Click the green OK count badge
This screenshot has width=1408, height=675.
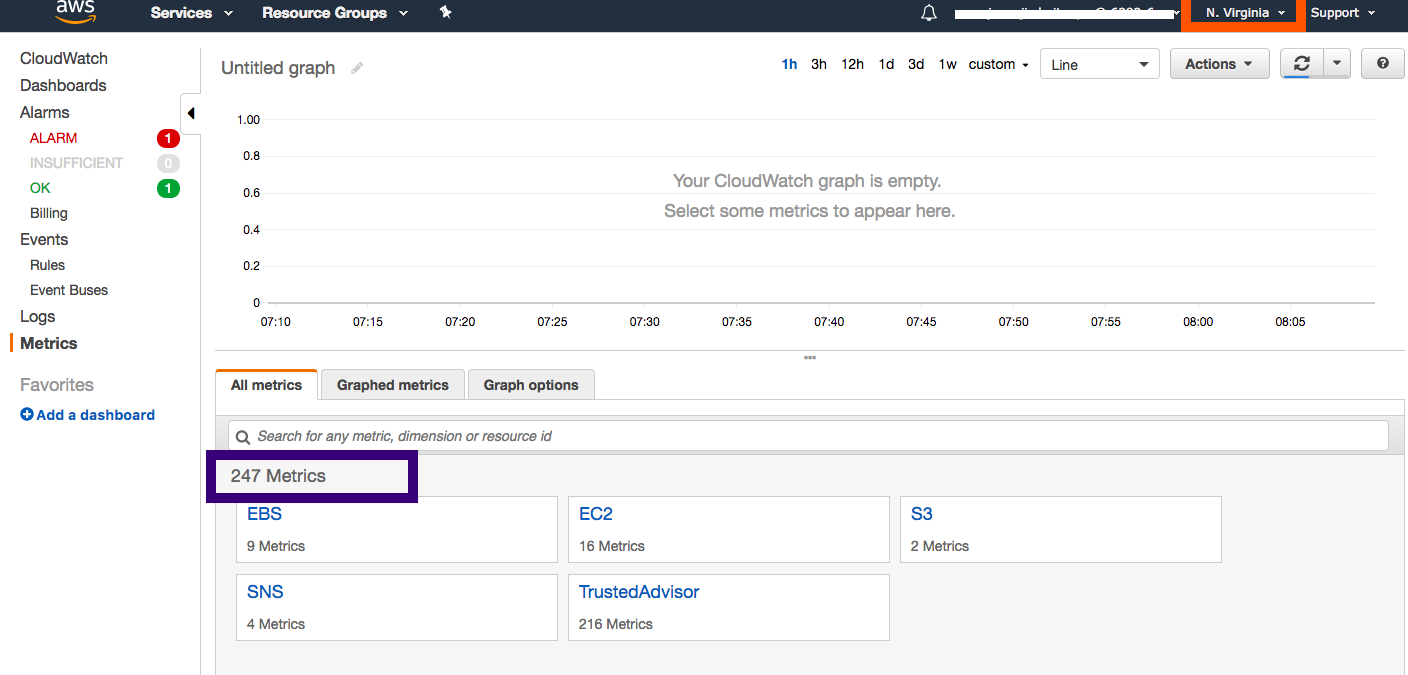(x=168, y=188)
